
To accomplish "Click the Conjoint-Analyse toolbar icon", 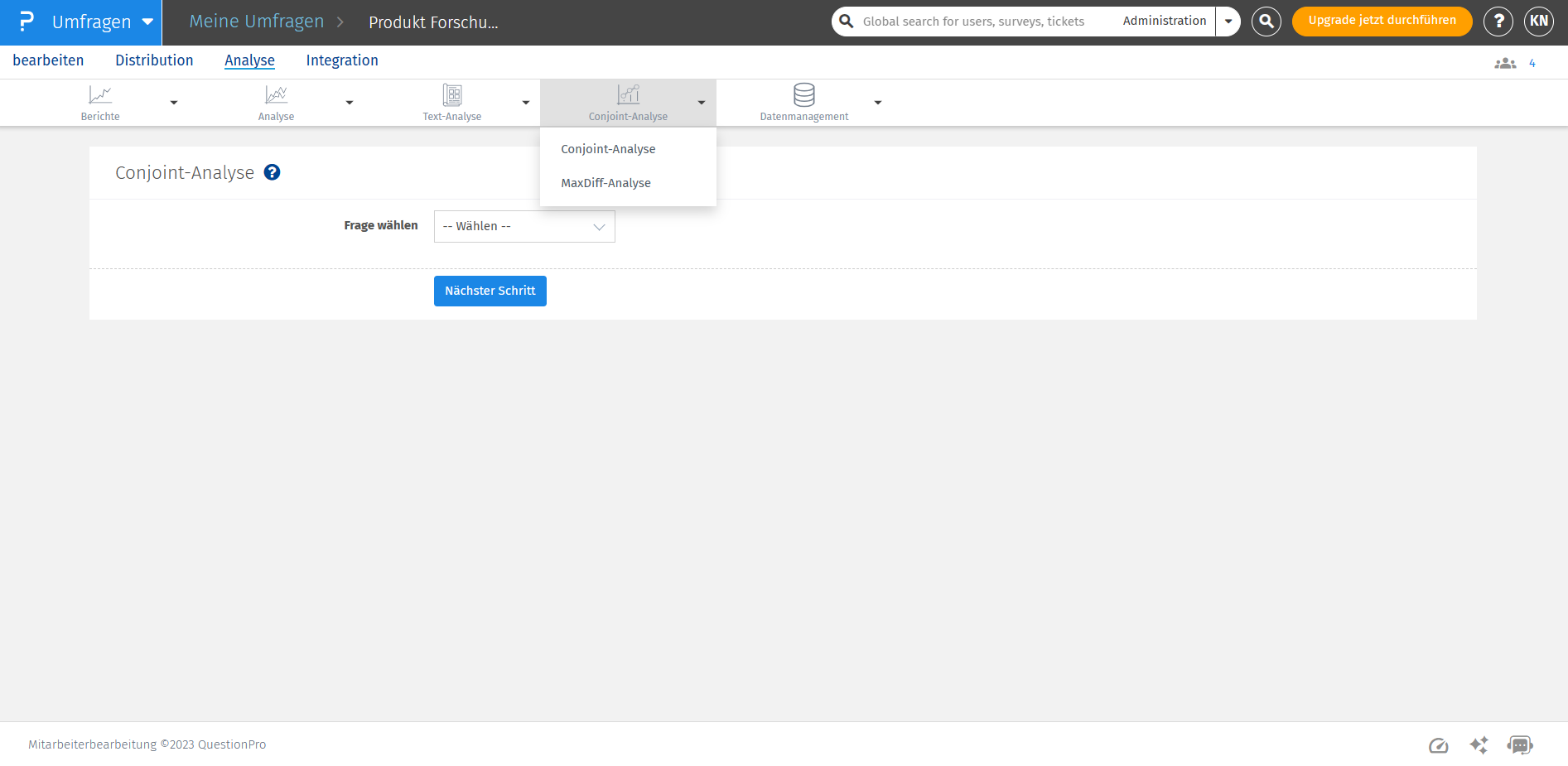I will [629, 94].
